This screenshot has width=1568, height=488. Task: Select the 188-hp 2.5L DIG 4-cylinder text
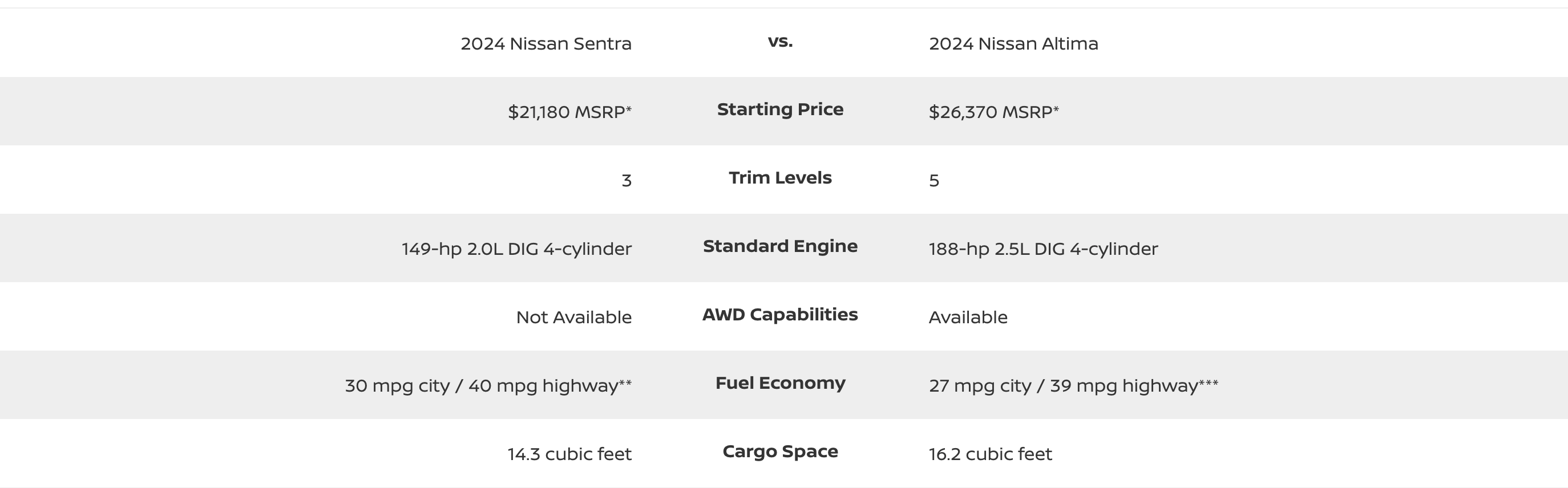[1043, 249]
